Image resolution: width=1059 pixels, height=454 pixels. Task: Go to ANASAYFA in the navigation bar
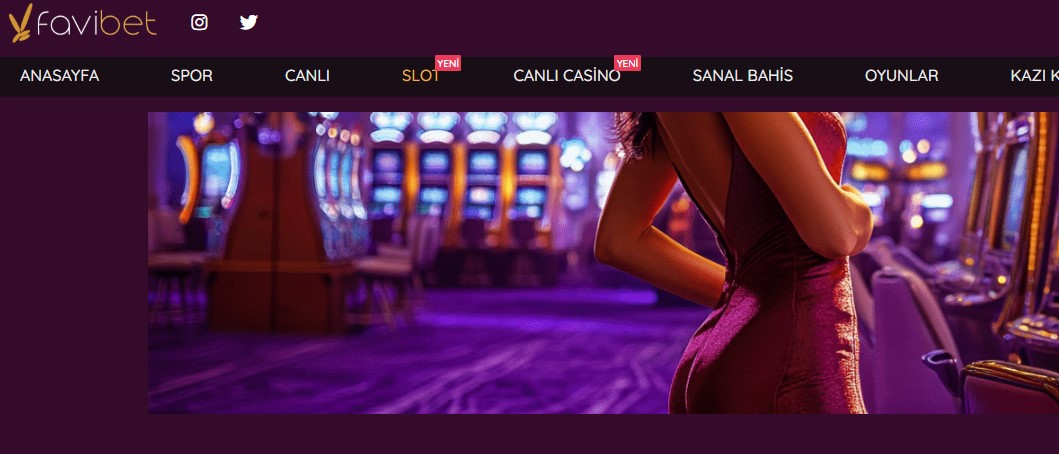[x=59, y=76]
